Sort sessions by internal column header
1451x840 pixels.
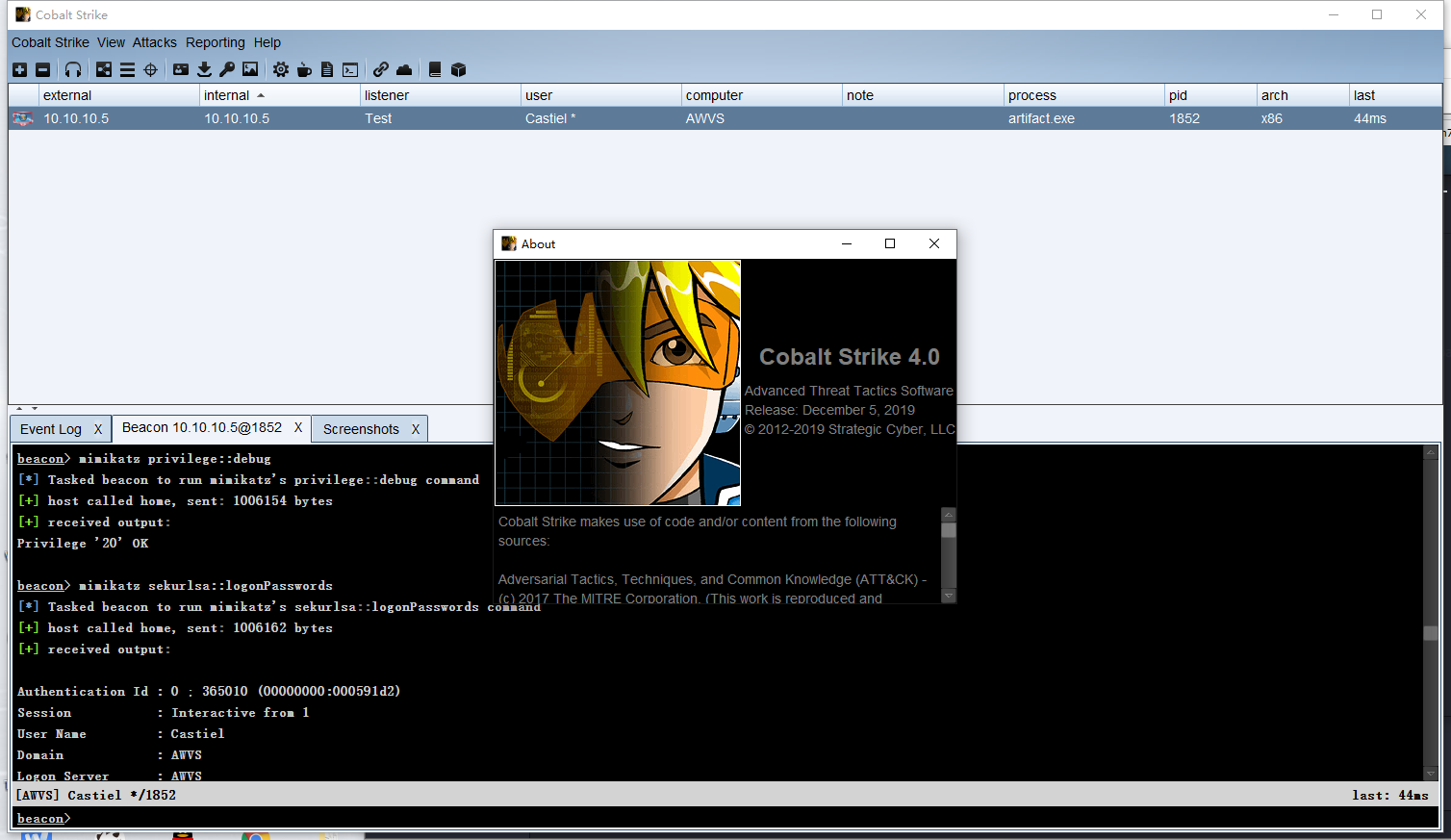point(279,95)
